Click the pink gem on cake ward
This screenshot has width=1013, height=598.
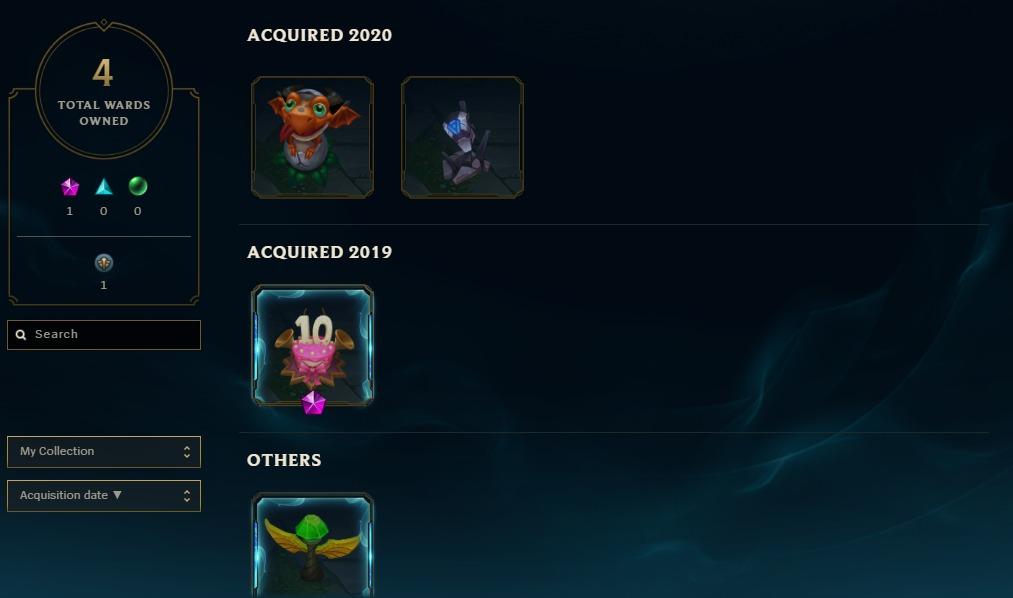[313, 403]
